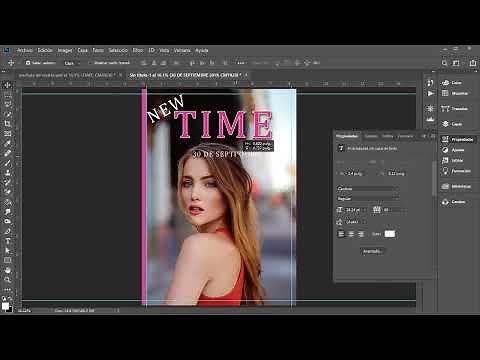The height and width of the screenshot is (360, 480).
Task: Select the Path Selection tool
Action: click(7, 250)
